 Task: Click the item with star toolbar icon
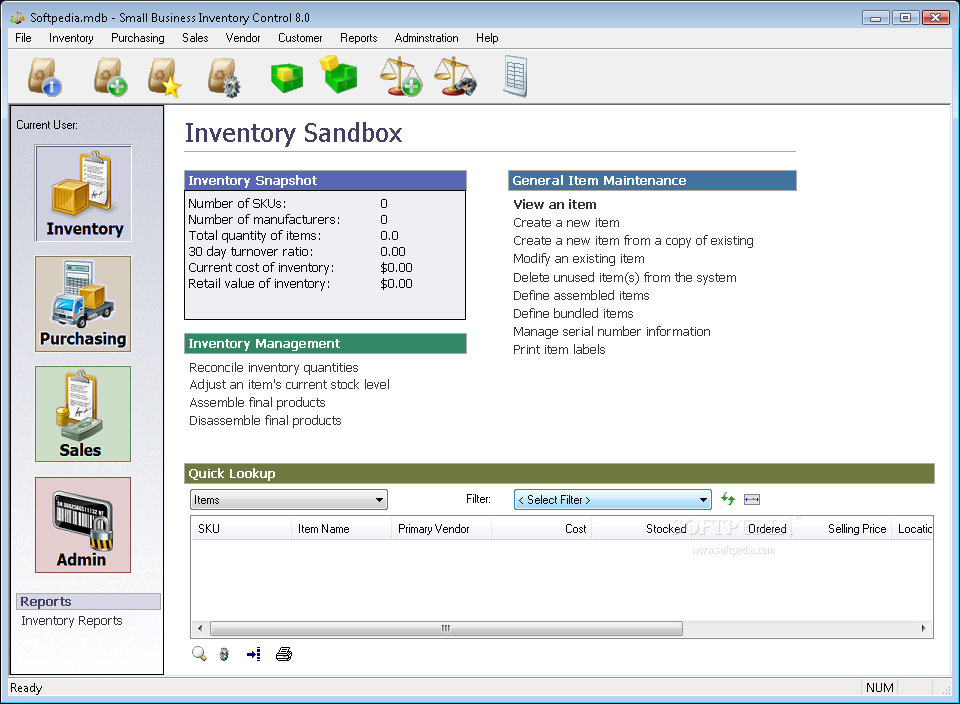point(164,77)
